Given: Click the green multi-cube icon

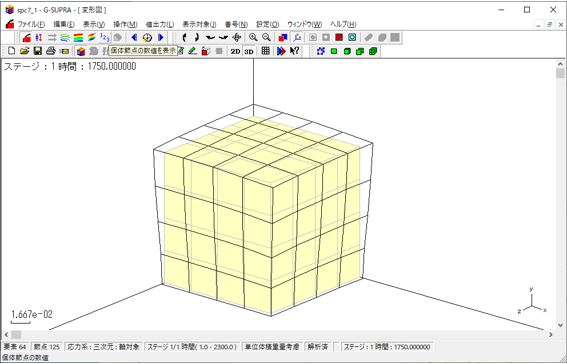Looking at the screenshot, I should click(373, 51).
